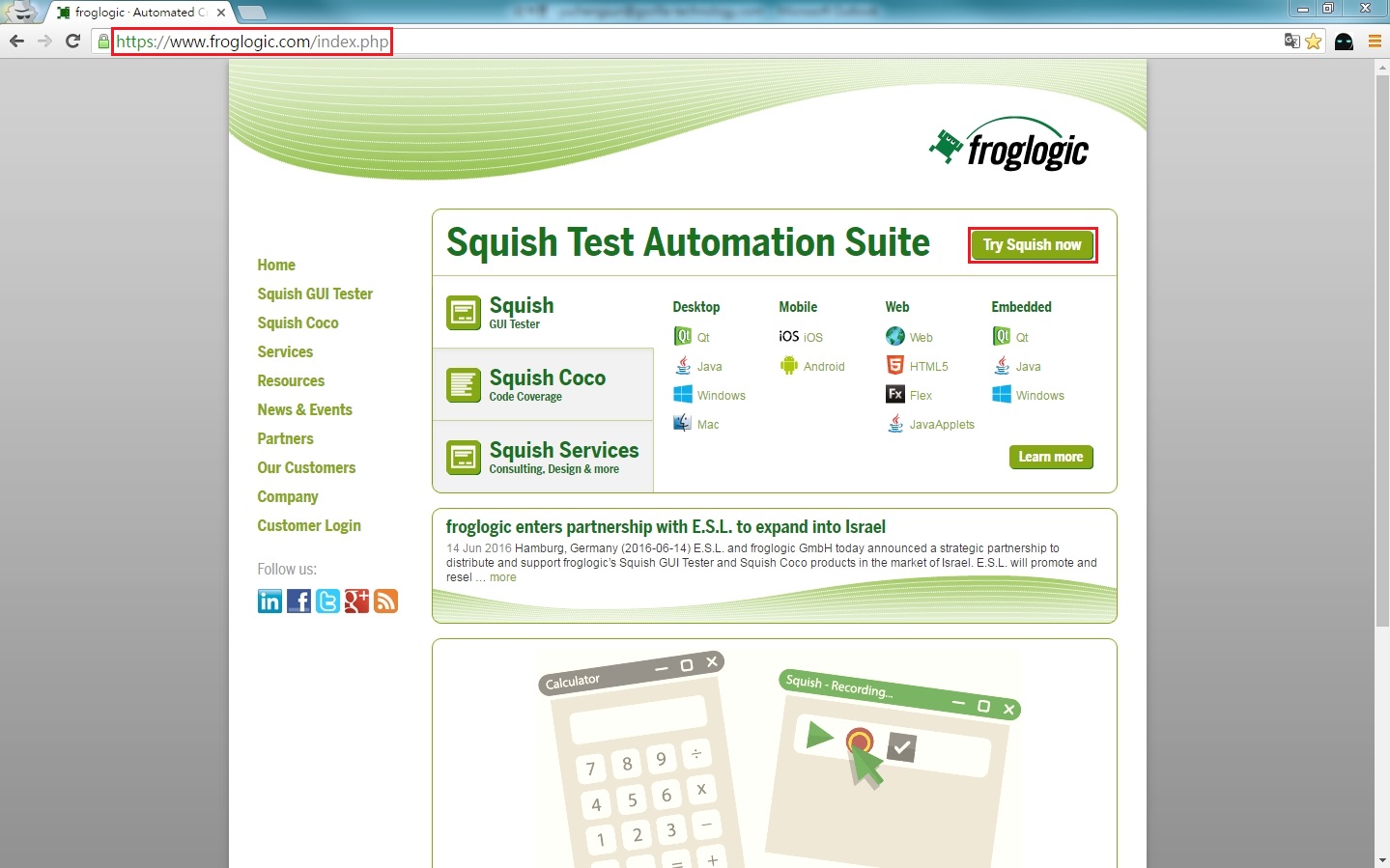Open the RSS feed icon
Viewport: 1390px width, 868px height.
(385, 601)
